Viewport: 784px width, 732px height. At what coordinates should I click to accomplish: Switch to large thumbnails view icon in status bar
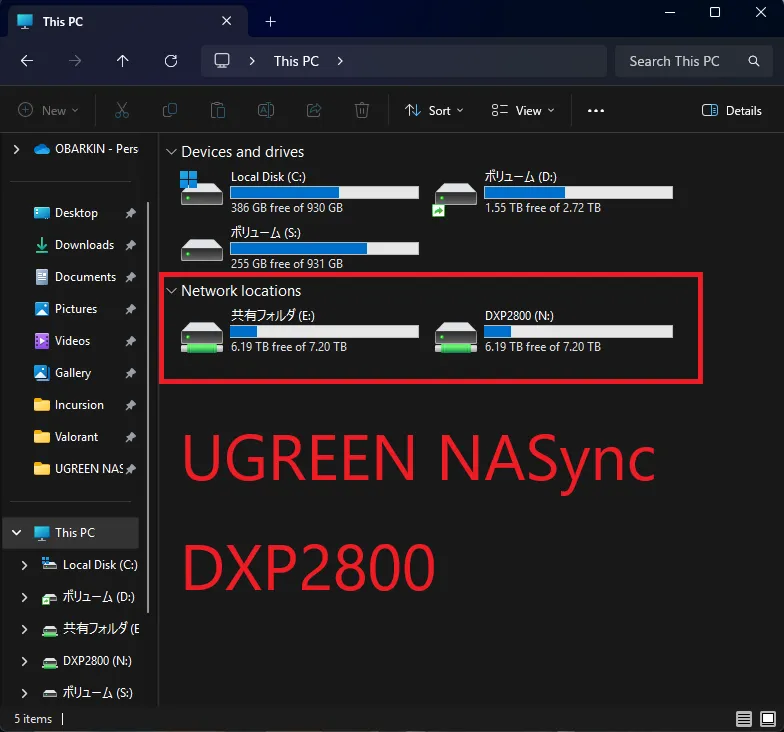point(768,719)
